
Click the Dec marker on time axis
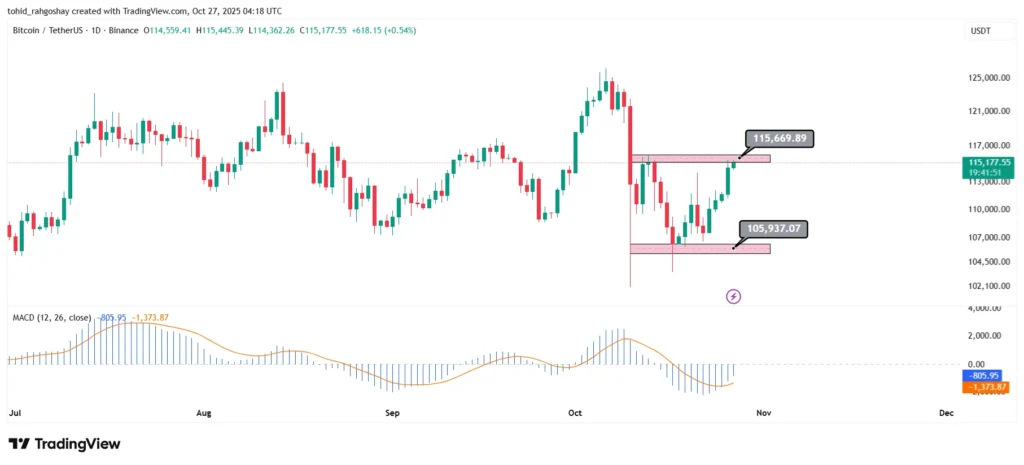tap(946, 412)
